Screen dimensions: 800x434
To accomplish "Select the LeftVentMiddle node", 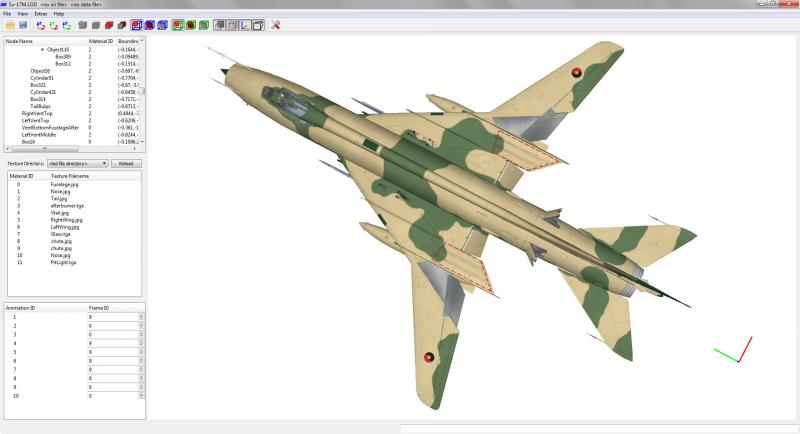I will pyautogui.click(x=39, y=135).
